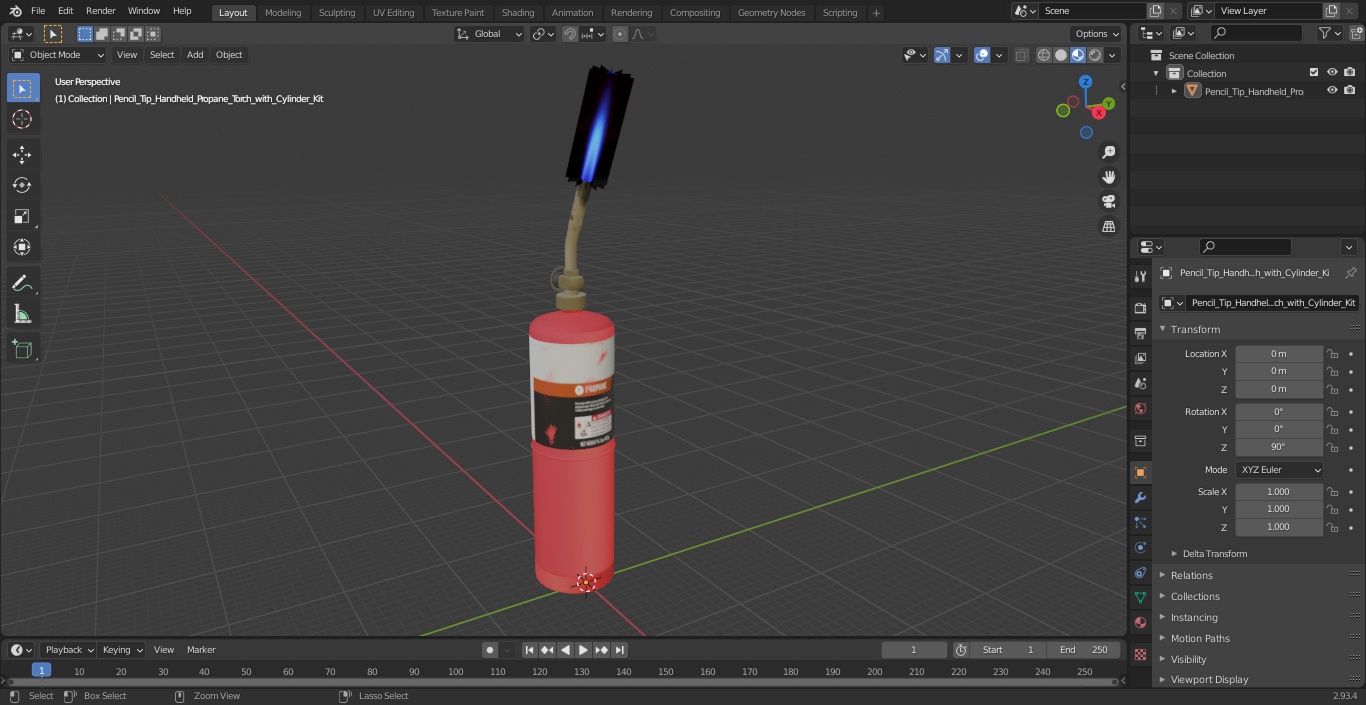Toggle snapping magnet

click(569, 34)
